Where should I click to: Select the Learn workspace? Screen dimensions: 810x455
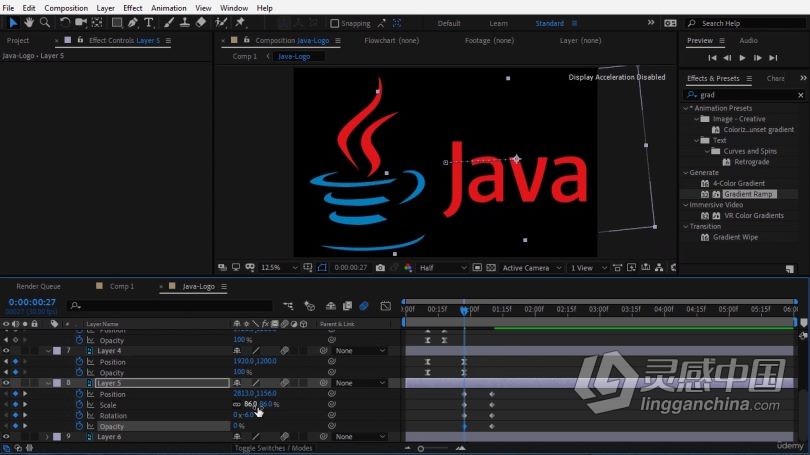[499, 23]
